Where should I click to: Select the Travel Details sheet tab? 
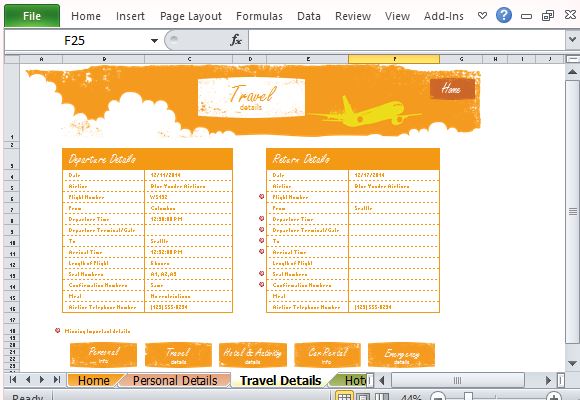pos(280,380)
